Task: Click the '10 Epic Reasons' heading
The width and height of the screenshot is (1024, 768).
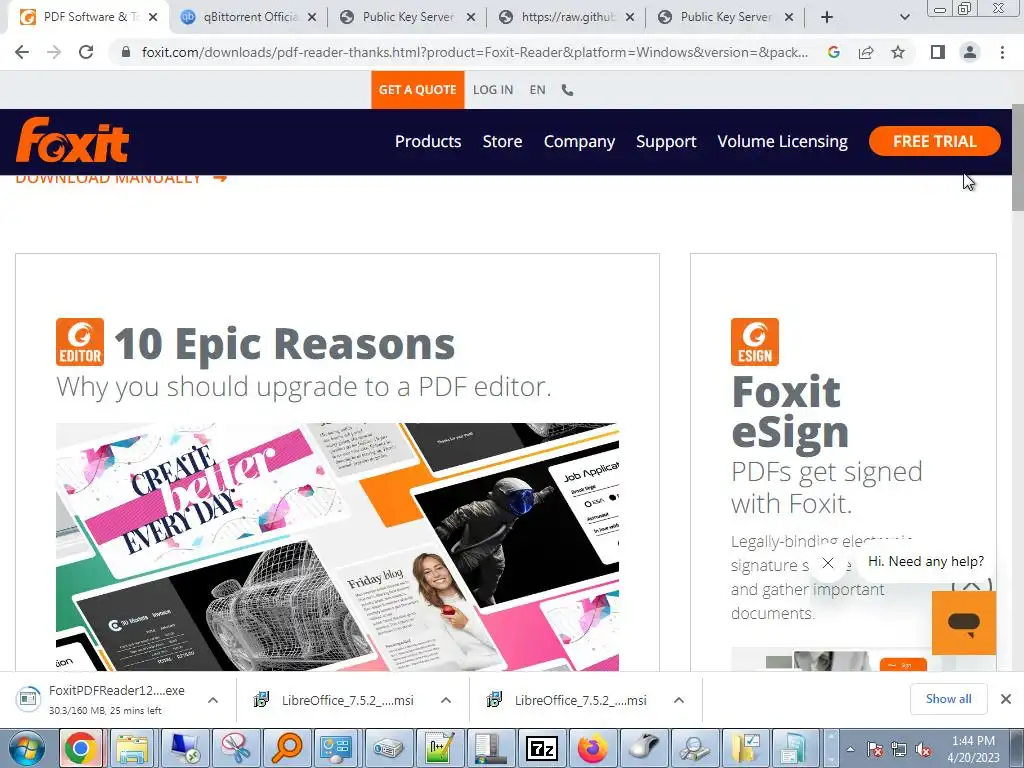Action: pos(284,344)
